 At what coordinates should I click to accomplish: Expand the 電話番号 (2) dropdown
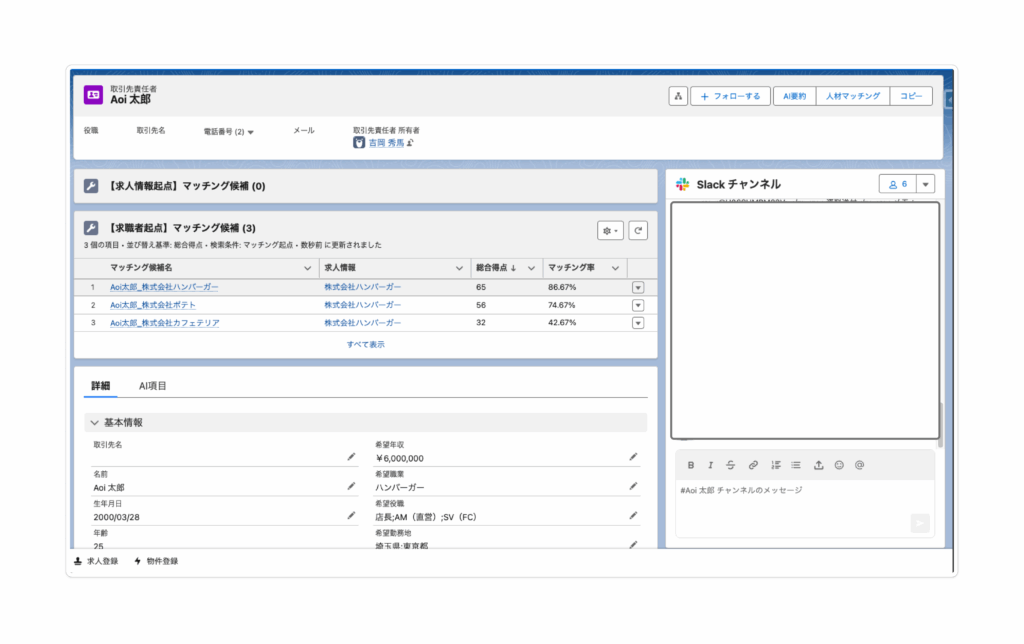click(x=250, y=132)
